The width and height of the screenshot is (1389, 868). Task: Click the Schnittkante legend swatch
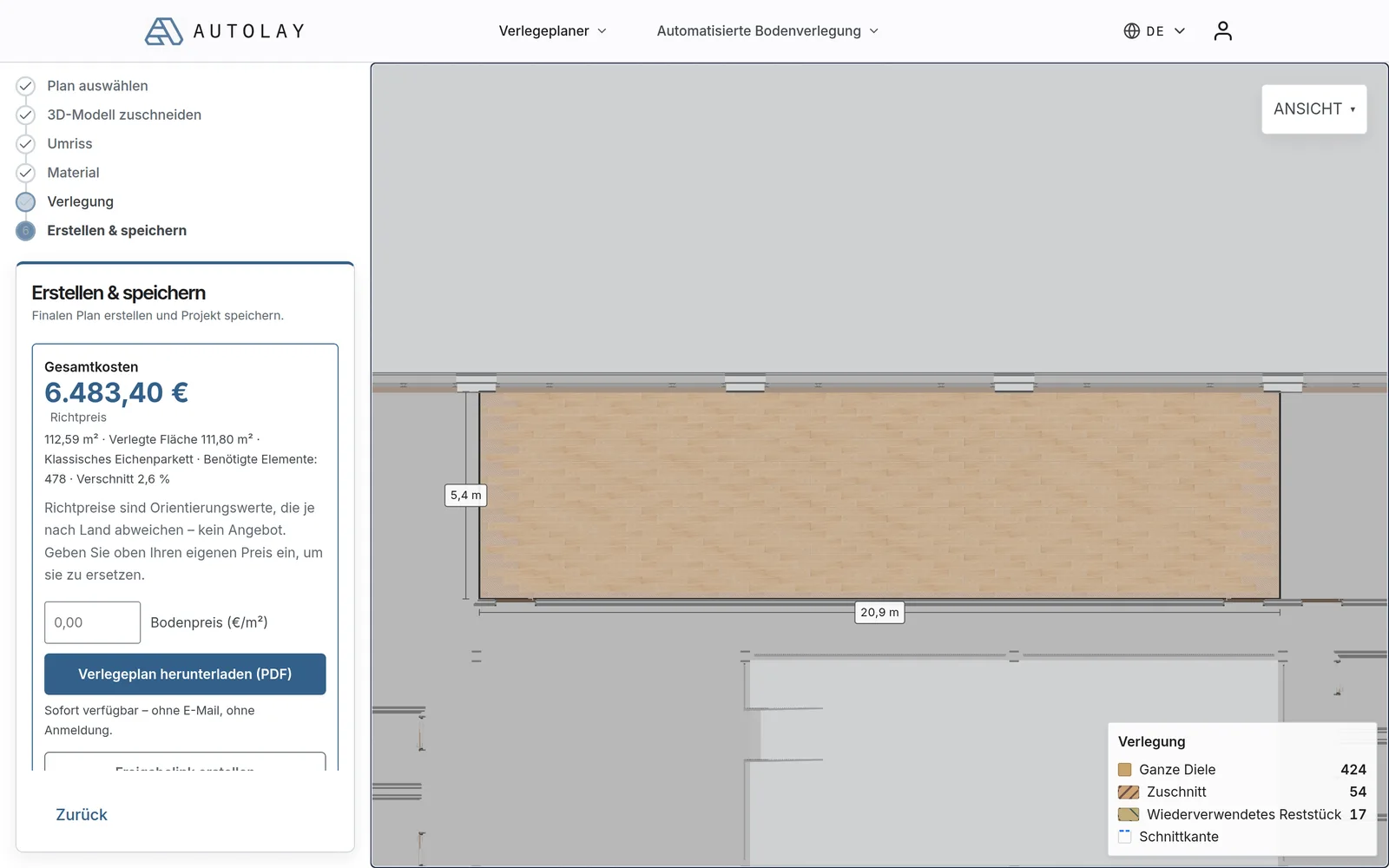pyautogui.click(x=1124, y=837)
